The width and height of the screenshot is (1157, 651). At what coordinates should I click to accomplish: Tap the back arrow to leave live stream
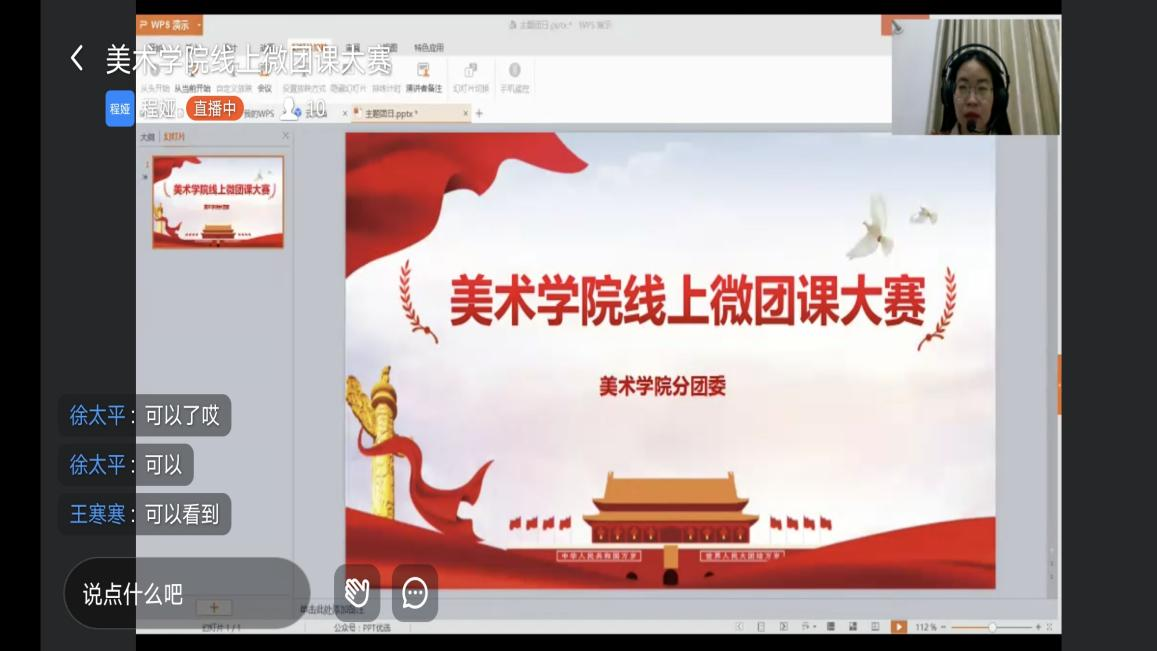pos(77,58)
